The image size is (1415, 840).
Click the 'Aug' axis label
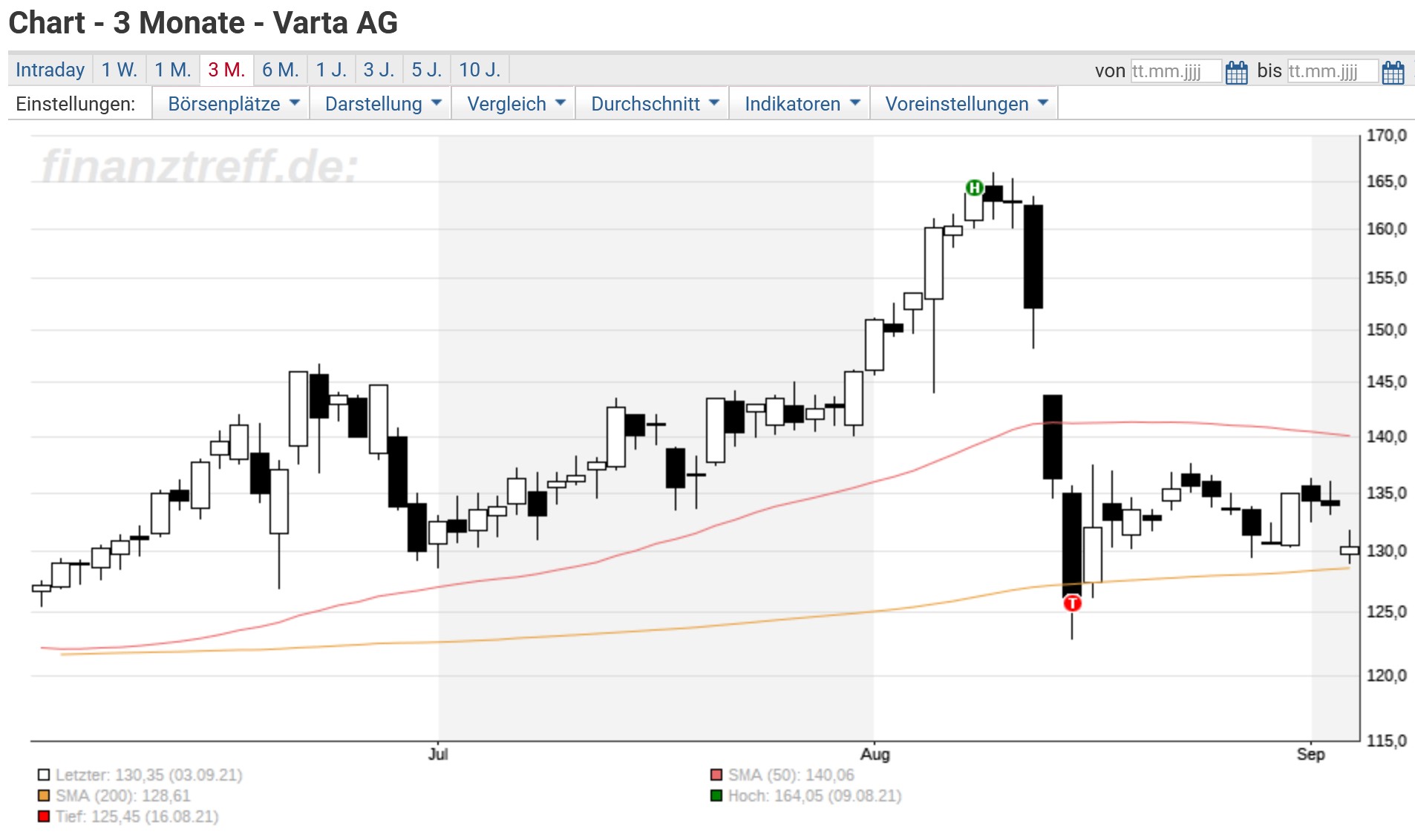[875, 754]
